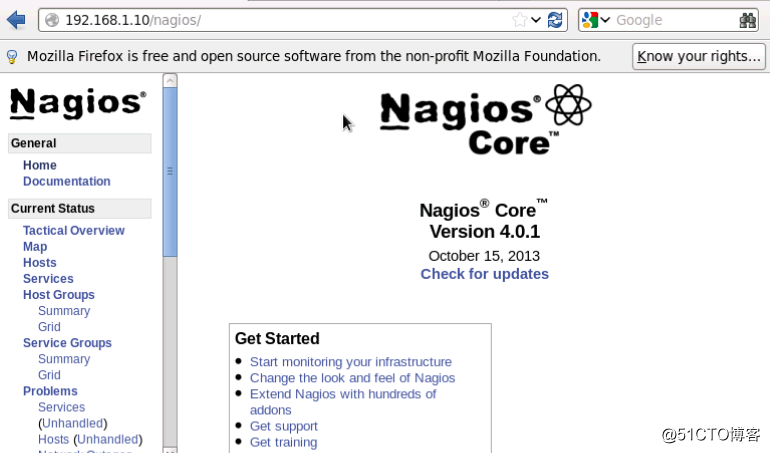Open Grid under Host Groups
The image size is (770, 453).
(50, 327)
